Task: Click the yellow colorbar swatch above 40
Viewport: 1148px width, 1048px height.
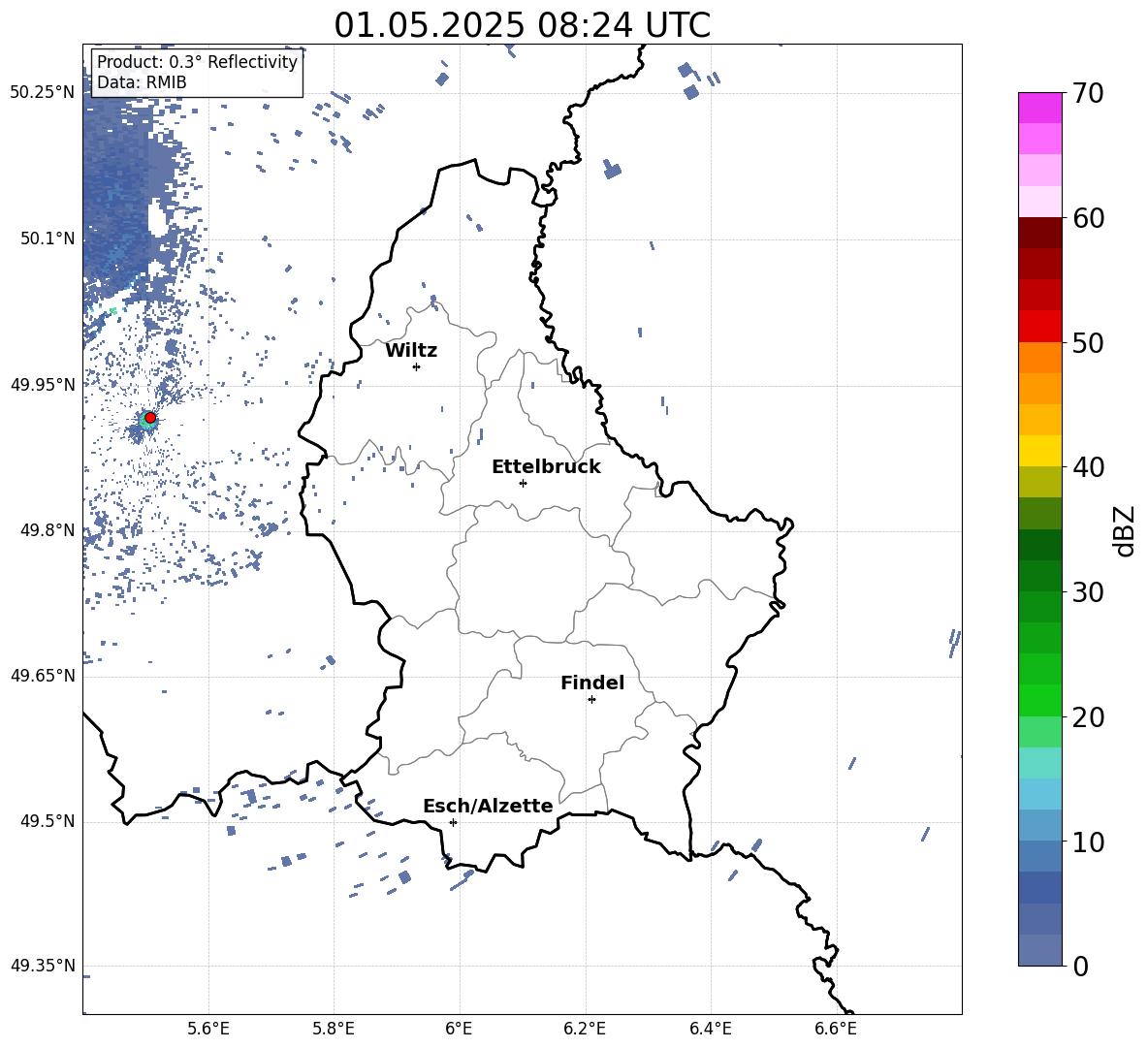Action: tap(1040, 451)
